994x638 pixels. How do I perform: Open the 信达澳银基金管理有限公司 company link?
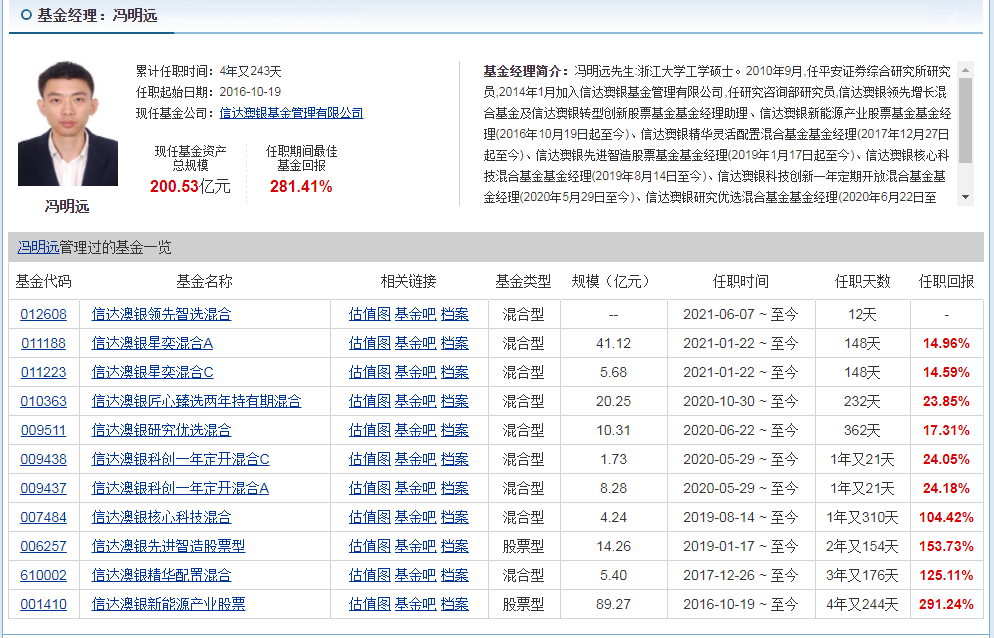[291, 113]
